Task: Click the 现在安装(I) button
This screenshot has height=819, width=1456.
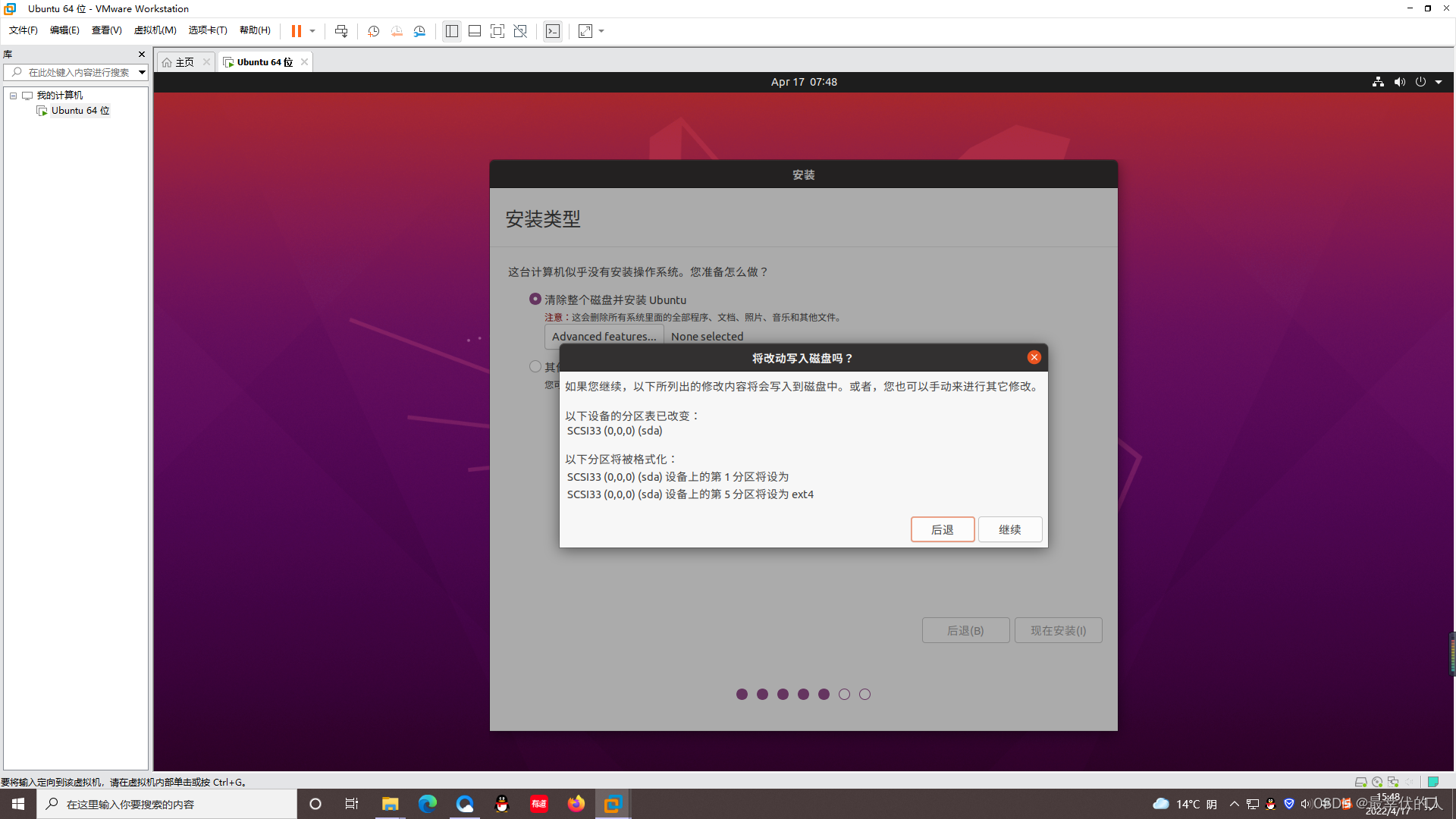Action: pyautogui.click(x=1059, y=630)
